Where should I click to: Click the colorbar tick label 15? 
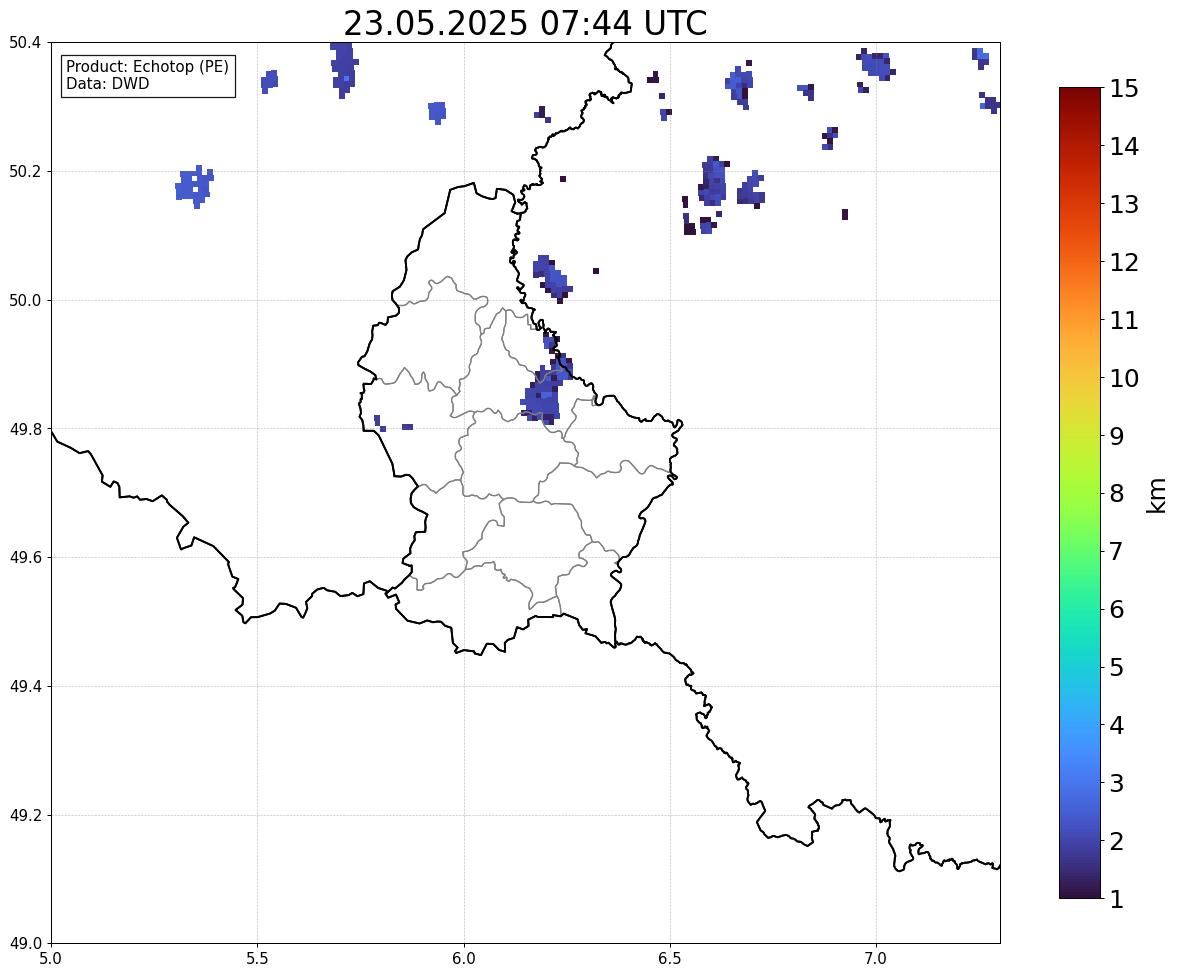[1124, 89]
